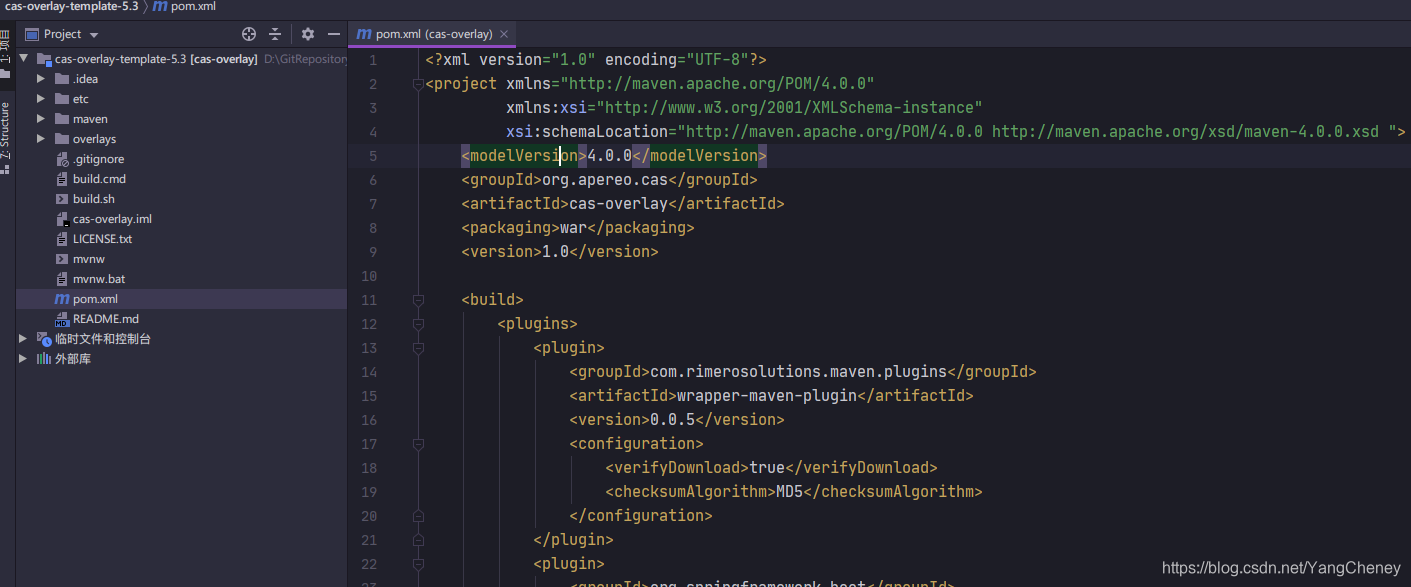Expand the etc folder
The height and width of the screenshot is (587, 1411).
(x=41, y=99)
